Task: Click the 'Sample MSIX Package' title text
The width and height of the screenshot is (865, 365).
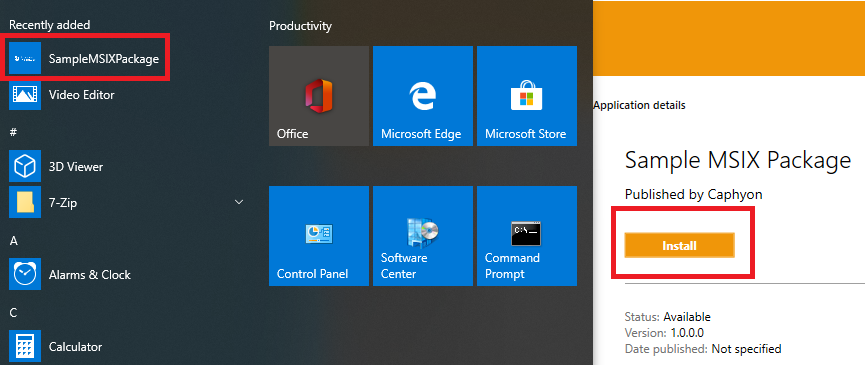Action: [738, 160]
